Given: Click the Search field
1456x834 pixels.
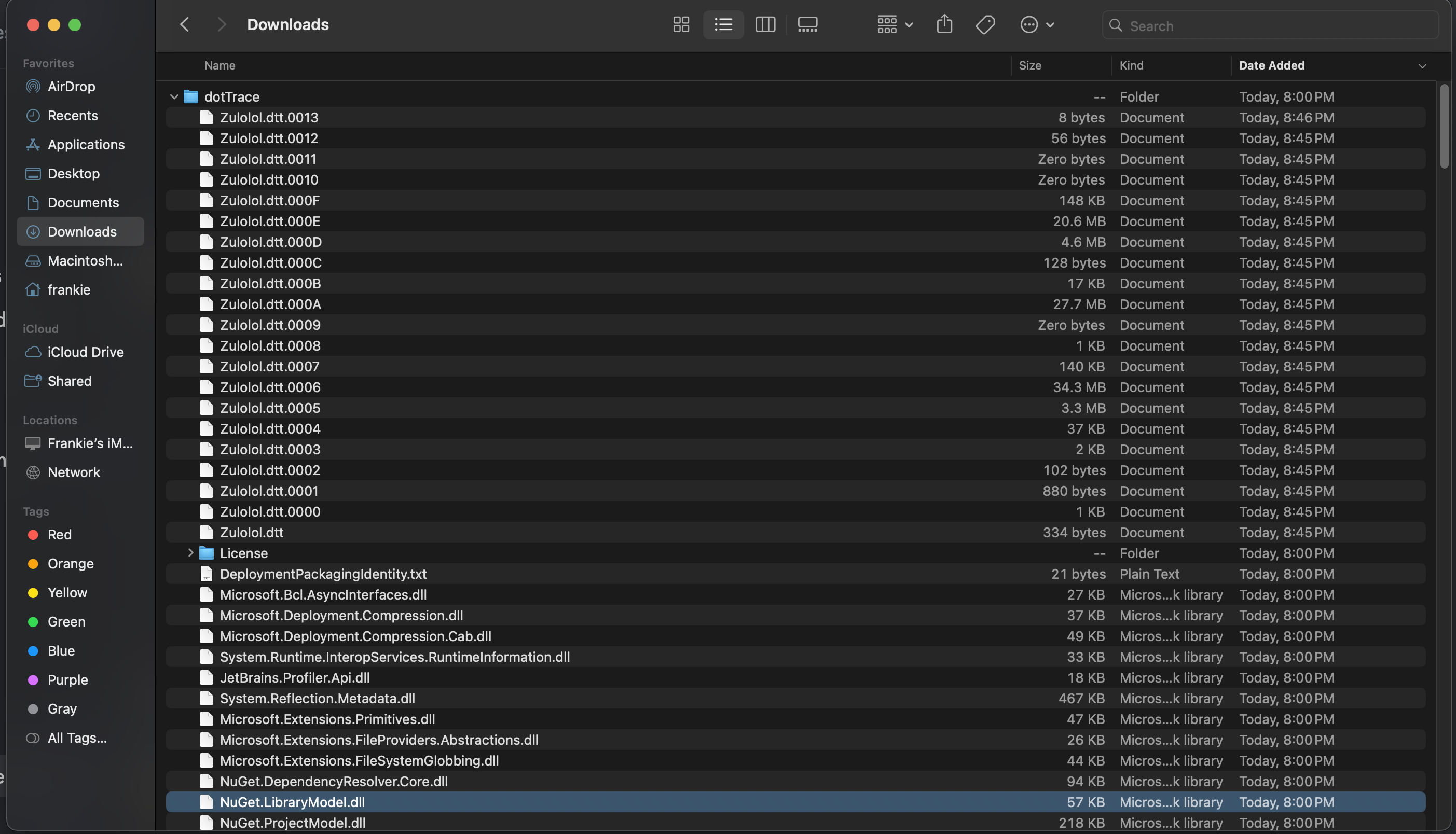Looking at the screenshot, I should 1270,26.
